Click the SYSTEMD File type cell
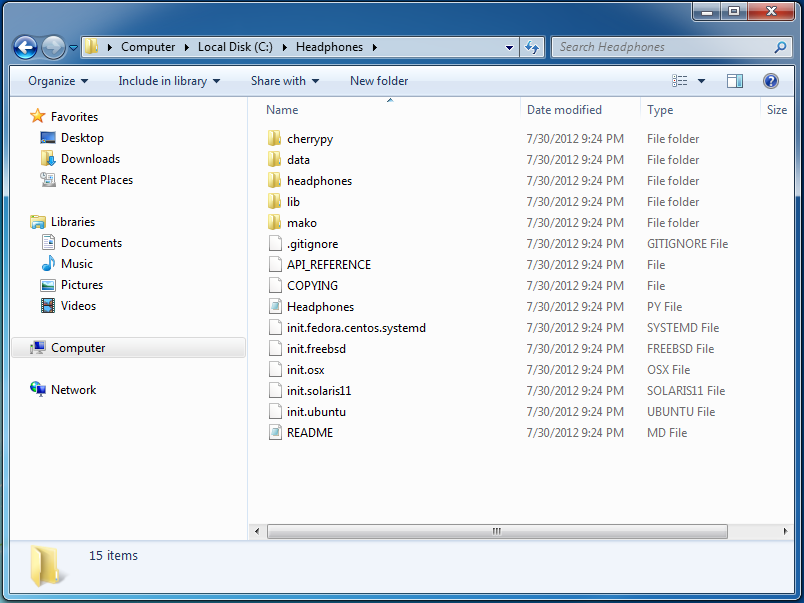The image size is (804, 603). (682, 328)
